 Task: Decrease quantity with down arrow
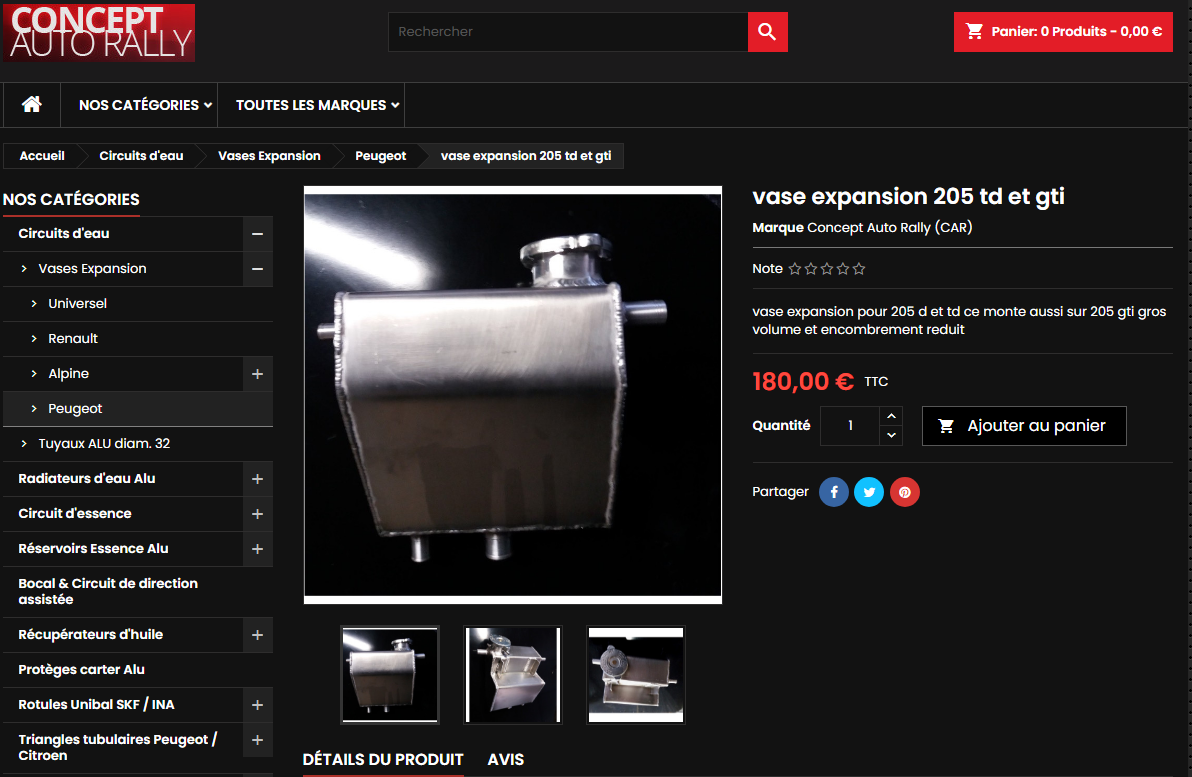click(x=891, y=436)
